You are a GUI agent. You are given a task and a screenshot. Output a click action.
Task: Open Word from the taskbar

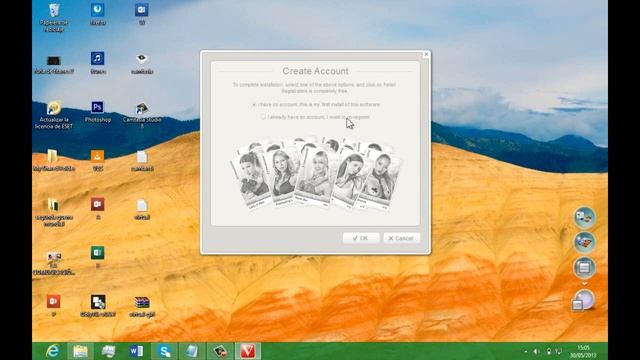click(x=136, y=351)
